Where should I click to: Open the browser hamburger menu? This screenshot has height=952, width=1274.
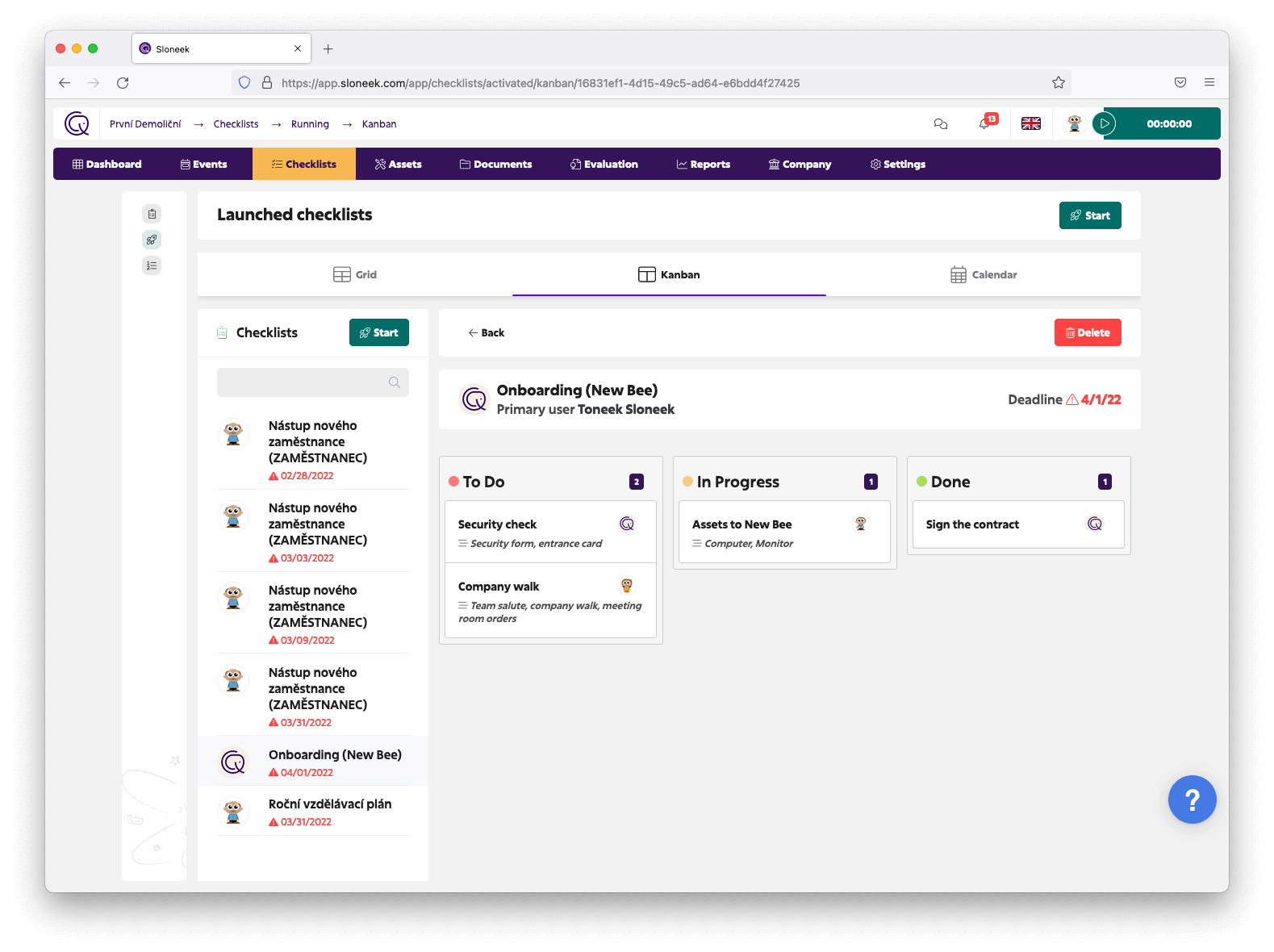(x=1209, y=82)
